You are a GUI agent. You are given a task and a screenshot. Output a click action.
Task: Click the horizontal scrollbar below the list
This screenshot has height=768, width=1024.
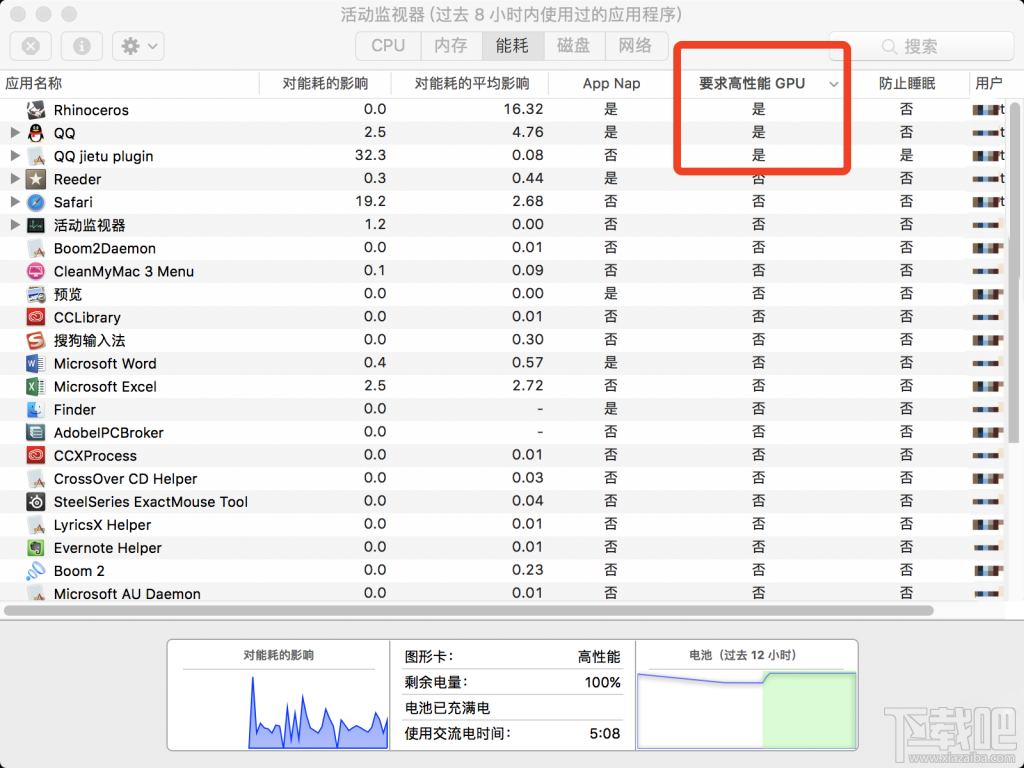click(470, 610)
